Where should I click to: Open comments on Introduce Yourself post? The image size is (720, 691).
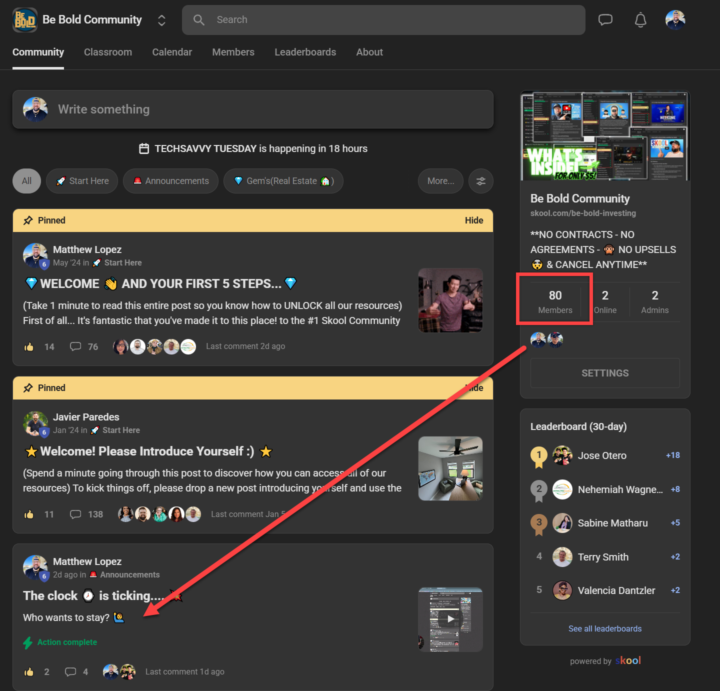click(x=75, y=514)
